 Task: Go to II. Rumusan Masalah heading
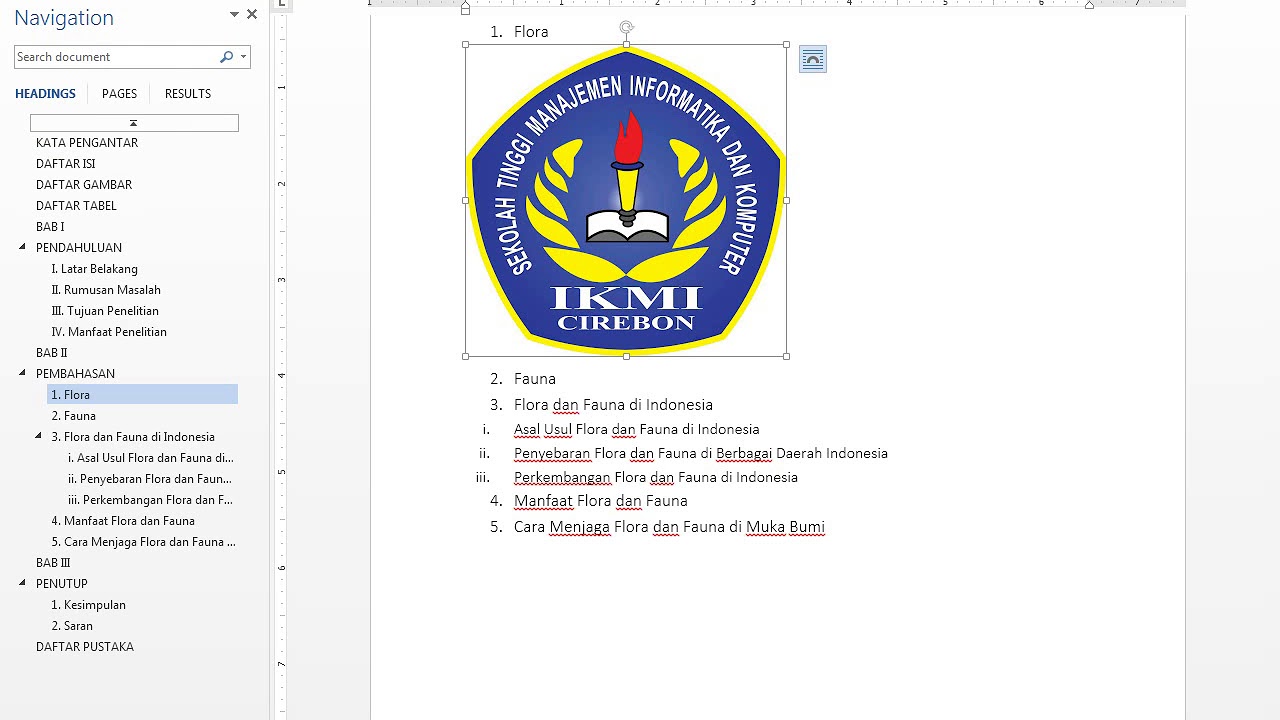[x=106, y=290]
